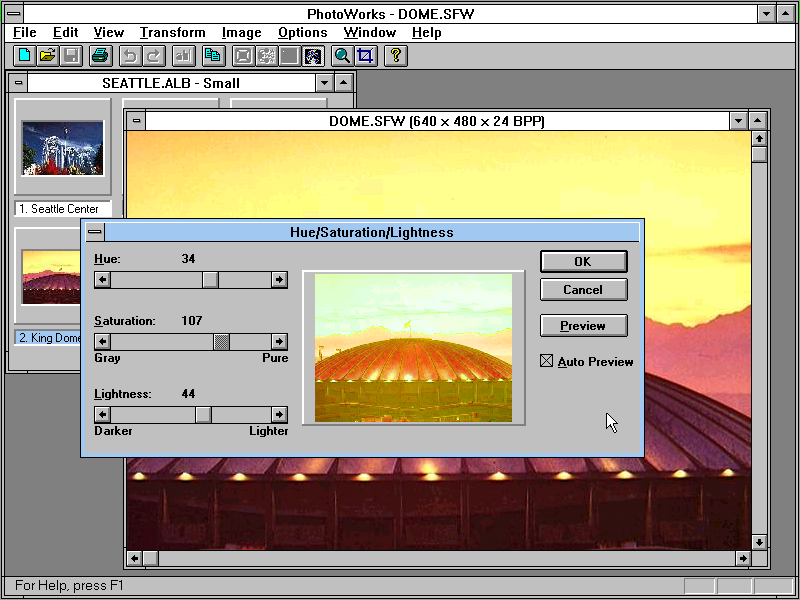The height and width of the screenshot is (600, 800).
Task: Click the Hue slider thumb
Action: (210, 280)
